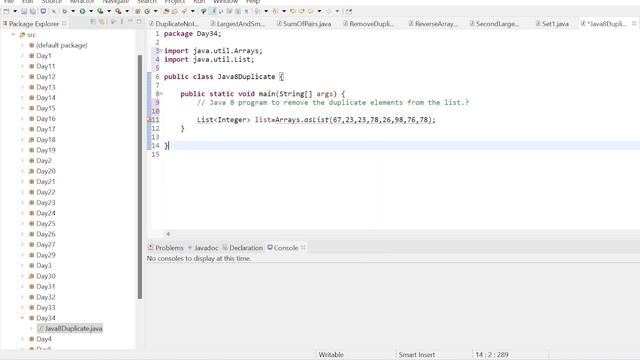The width and height of the screenshot is (640, 360).
Task: Click the Open Type toolbar icon
Action: click(x=166, y=11)
